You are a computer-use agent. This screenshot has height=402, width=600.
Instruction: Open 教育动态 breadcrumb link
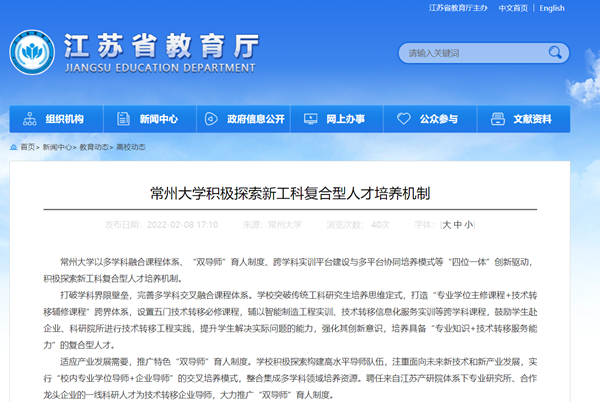click(94, 146)
